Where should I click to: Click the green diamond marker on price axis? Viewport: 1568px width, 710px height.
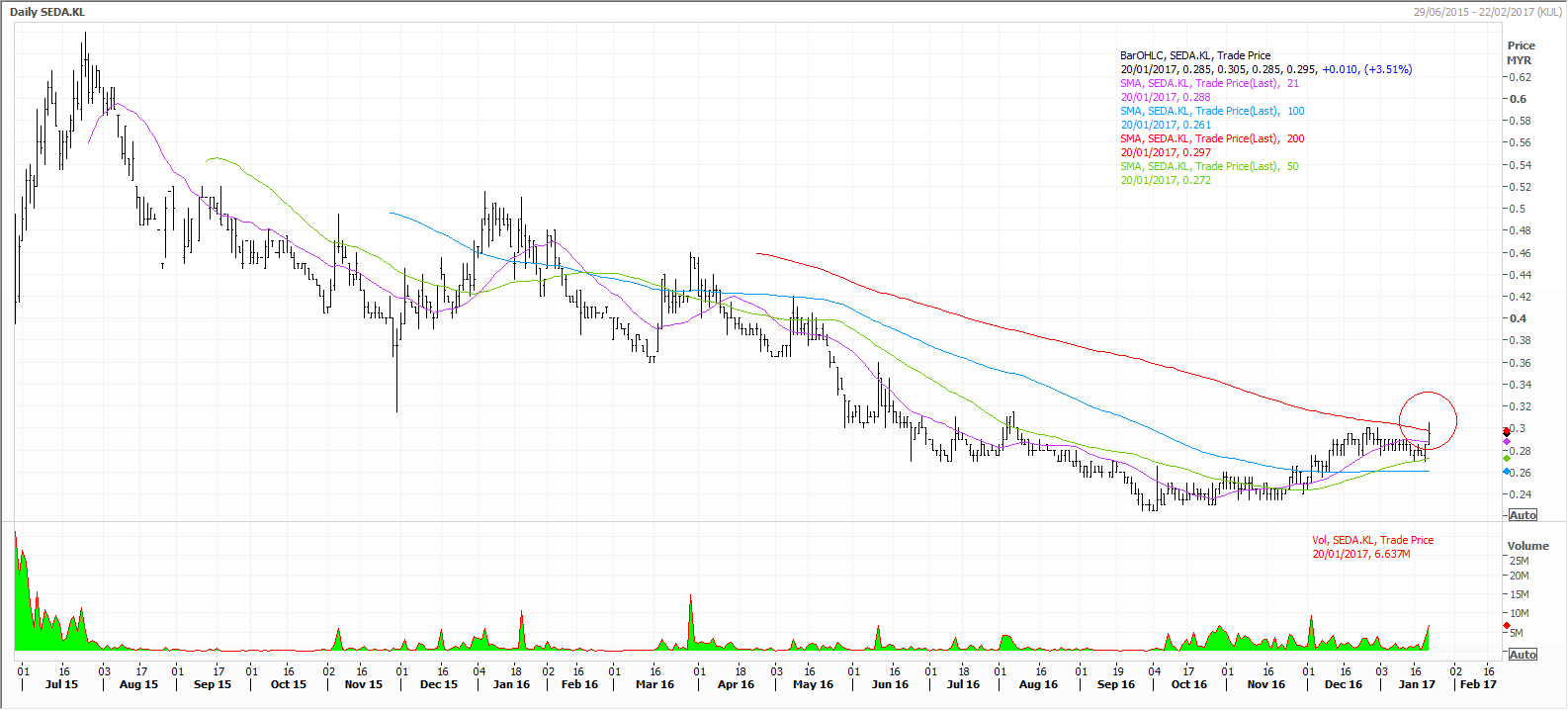pos(1507,459)
